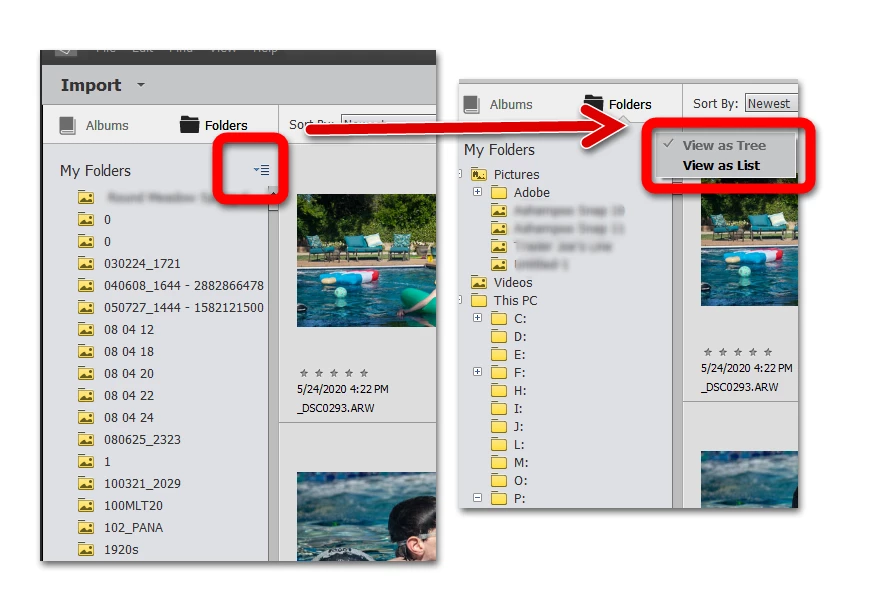The width and height of the screenshot is (875, 611).
Task: Open the My Folders view options menu icon
Action: pyautogui.click(x=261, y=170)
